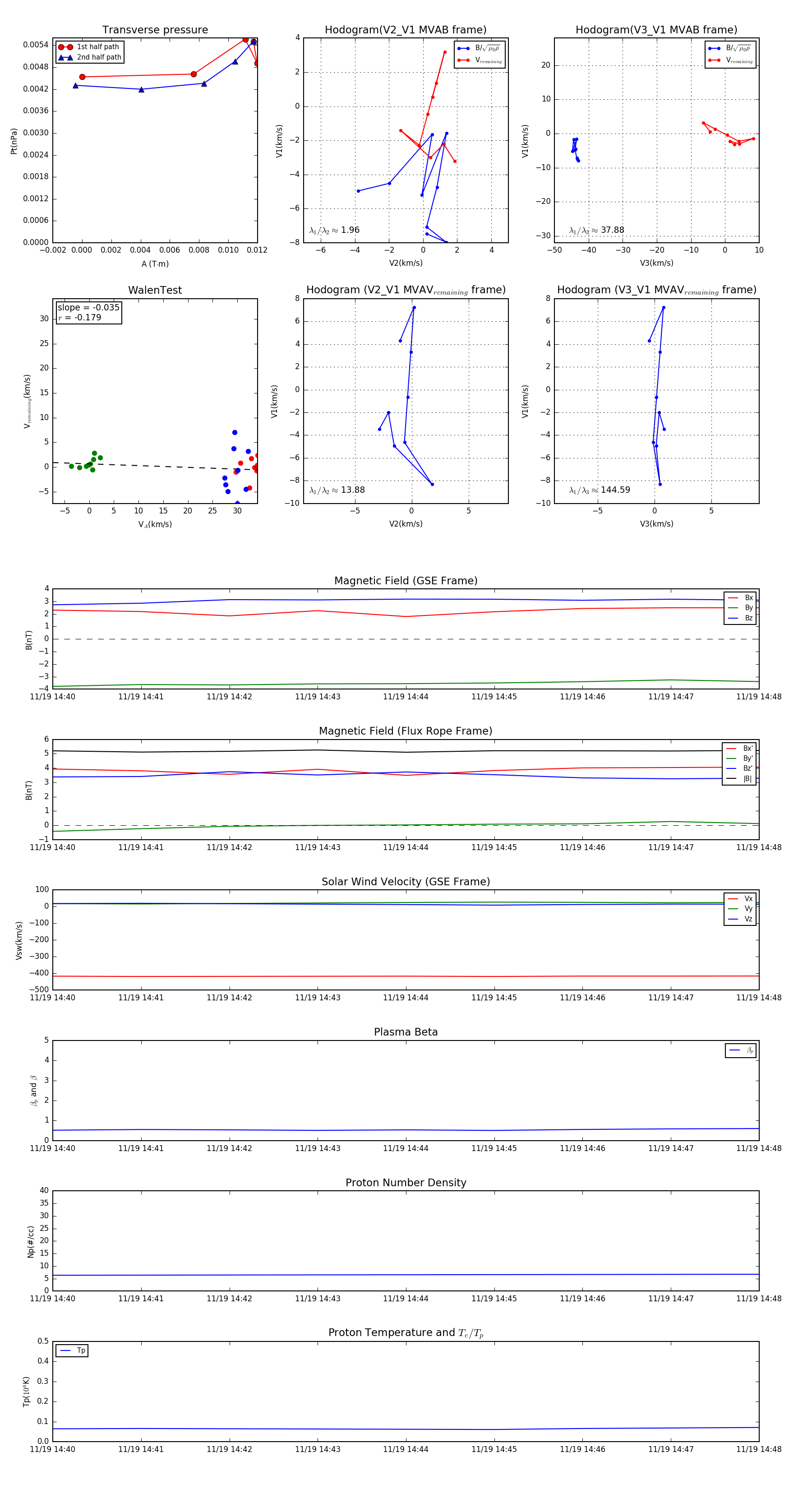The height and width of the screenshot is (1489, 812).
Task: Select the 'Bx' legend entry in GSE plot
Action: 740,598
